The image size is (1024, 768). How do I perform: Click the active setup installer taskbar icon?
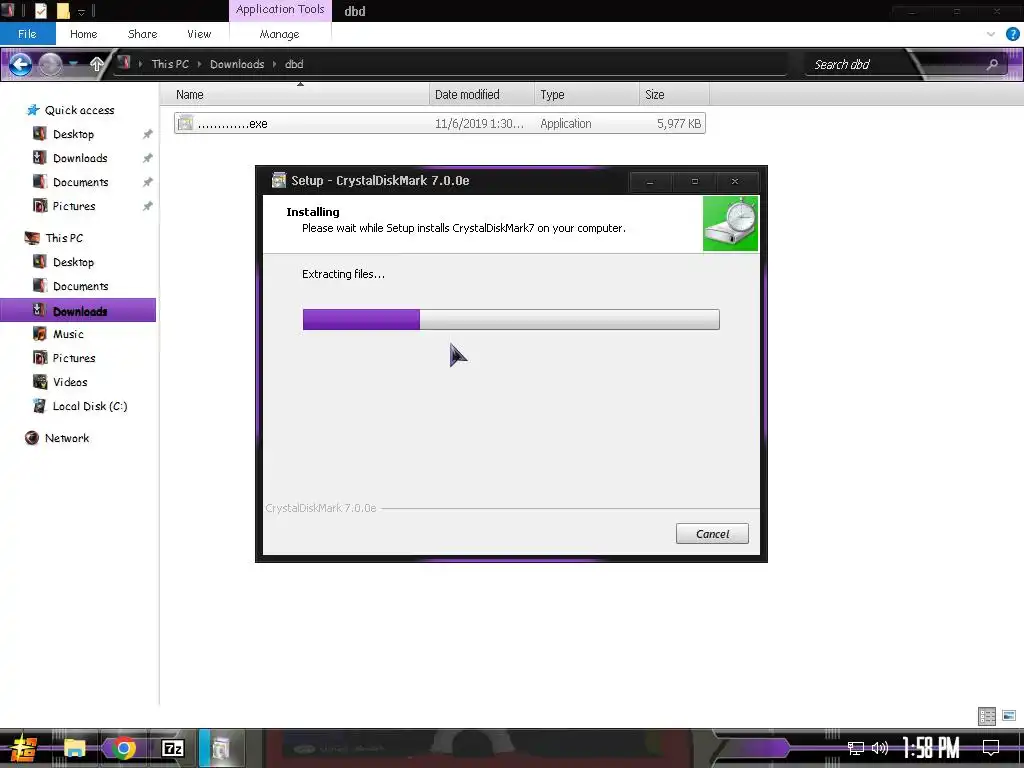coord(221,748)
